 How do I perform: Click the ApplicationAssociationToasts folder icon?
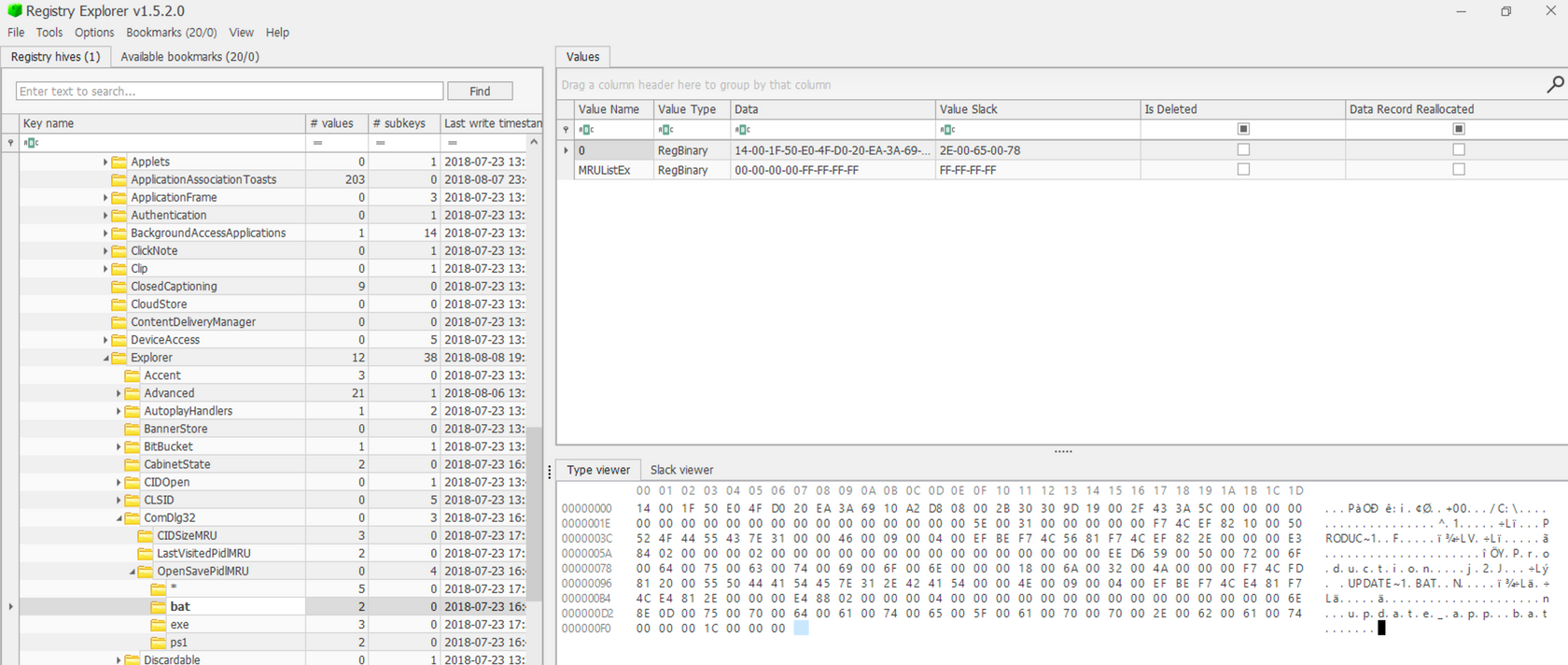119,179
